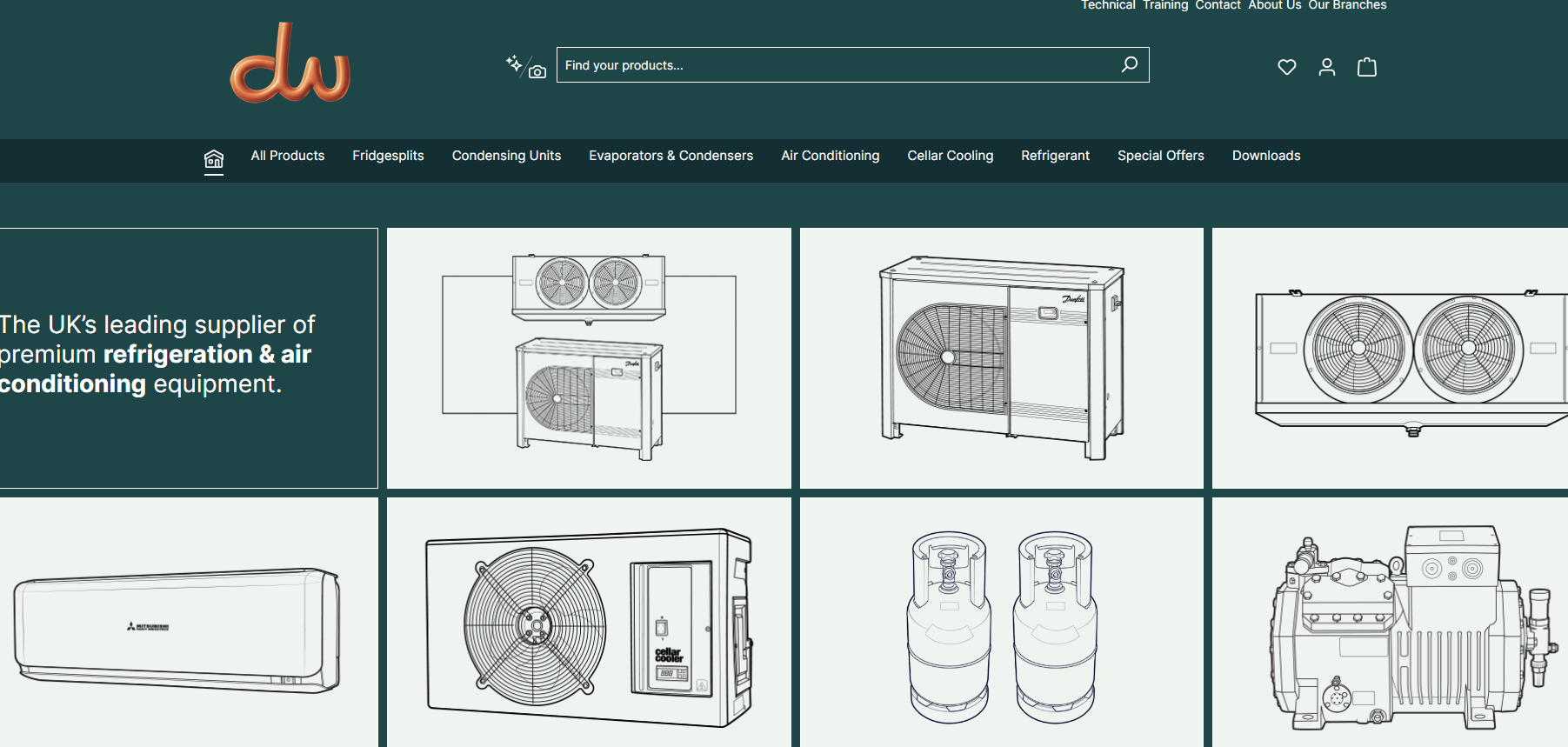
Task: Open the All Products menu
Action: [287, 156]
